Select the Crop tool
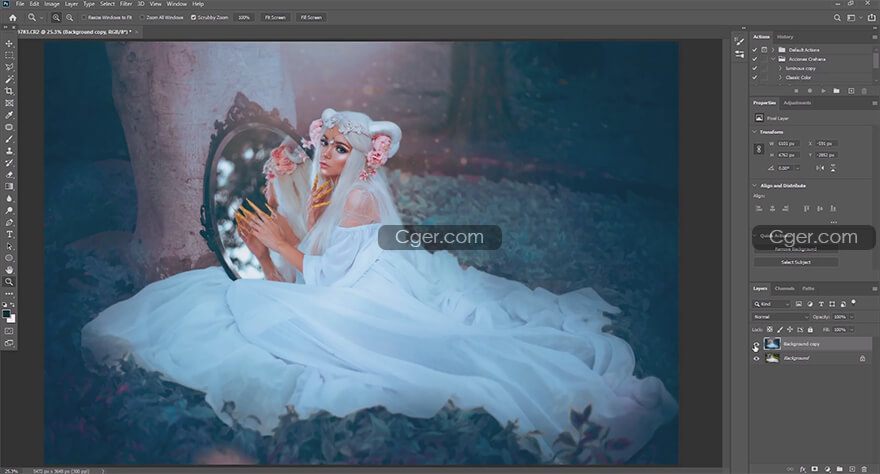Viewport: 880px width, 474px height. [x=9, y=91]
